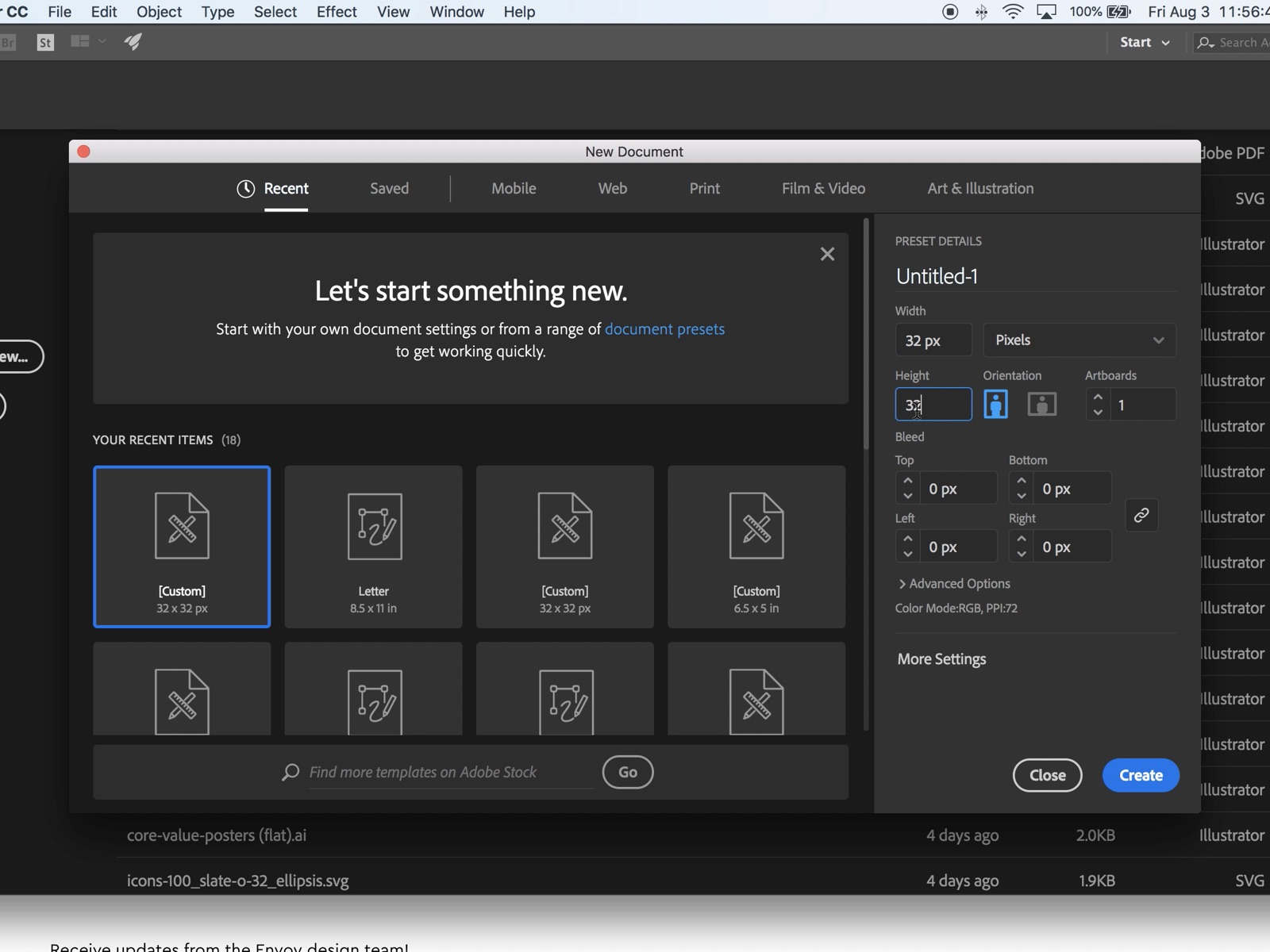Switch to the Print tab
The width and height of the screenshot is (1270, 952).
pos(704,189)
